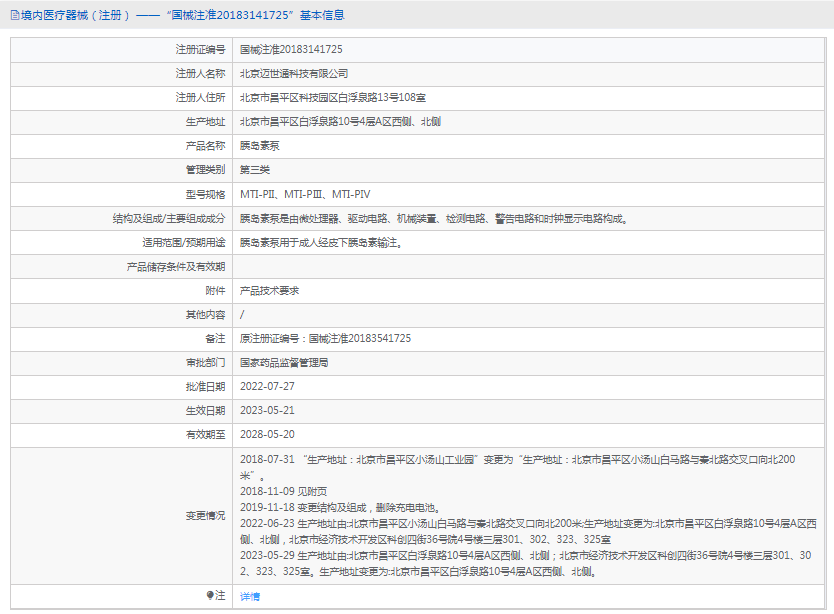
Task: Click the 其他内容 slash value
Action: click(x=242, y=314)
